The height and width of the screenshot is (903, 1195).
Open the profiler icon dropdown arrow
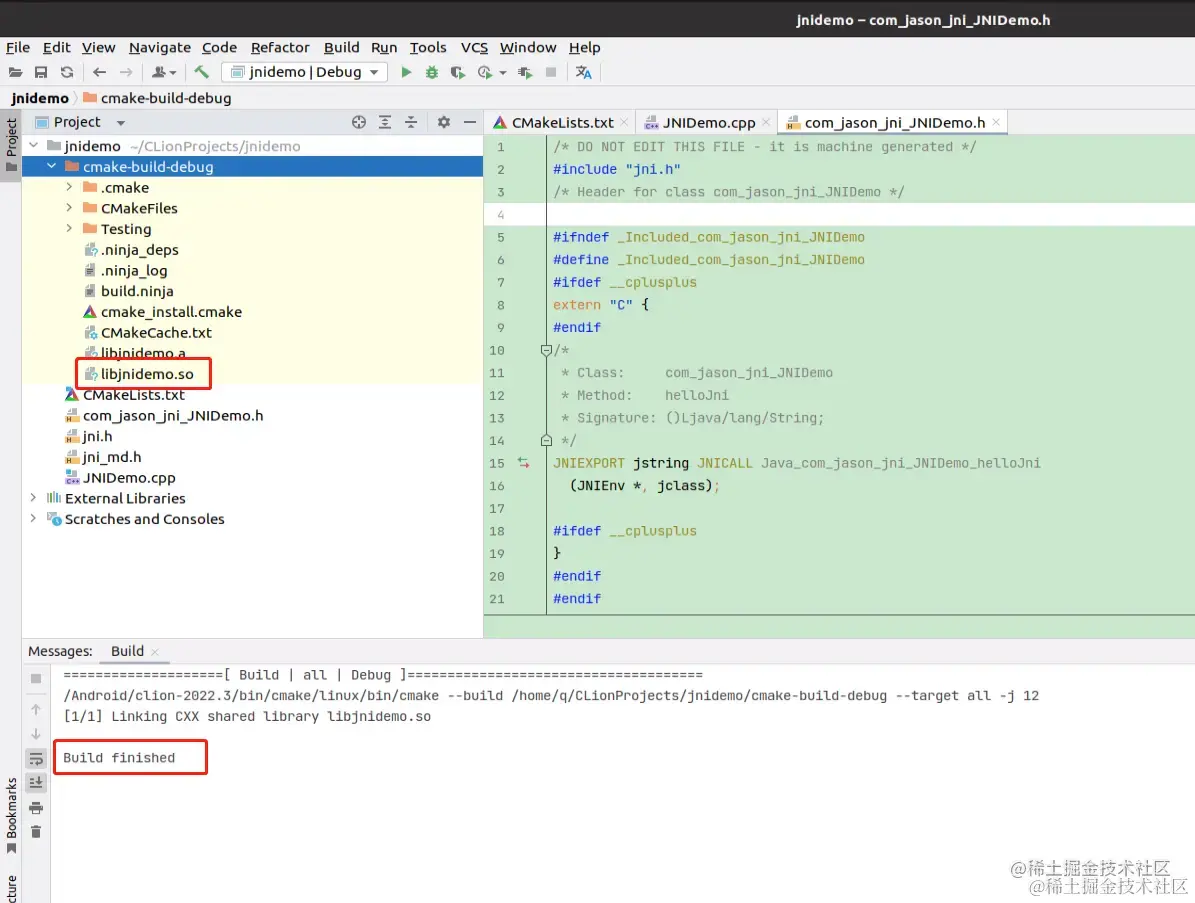coord(503,73)
